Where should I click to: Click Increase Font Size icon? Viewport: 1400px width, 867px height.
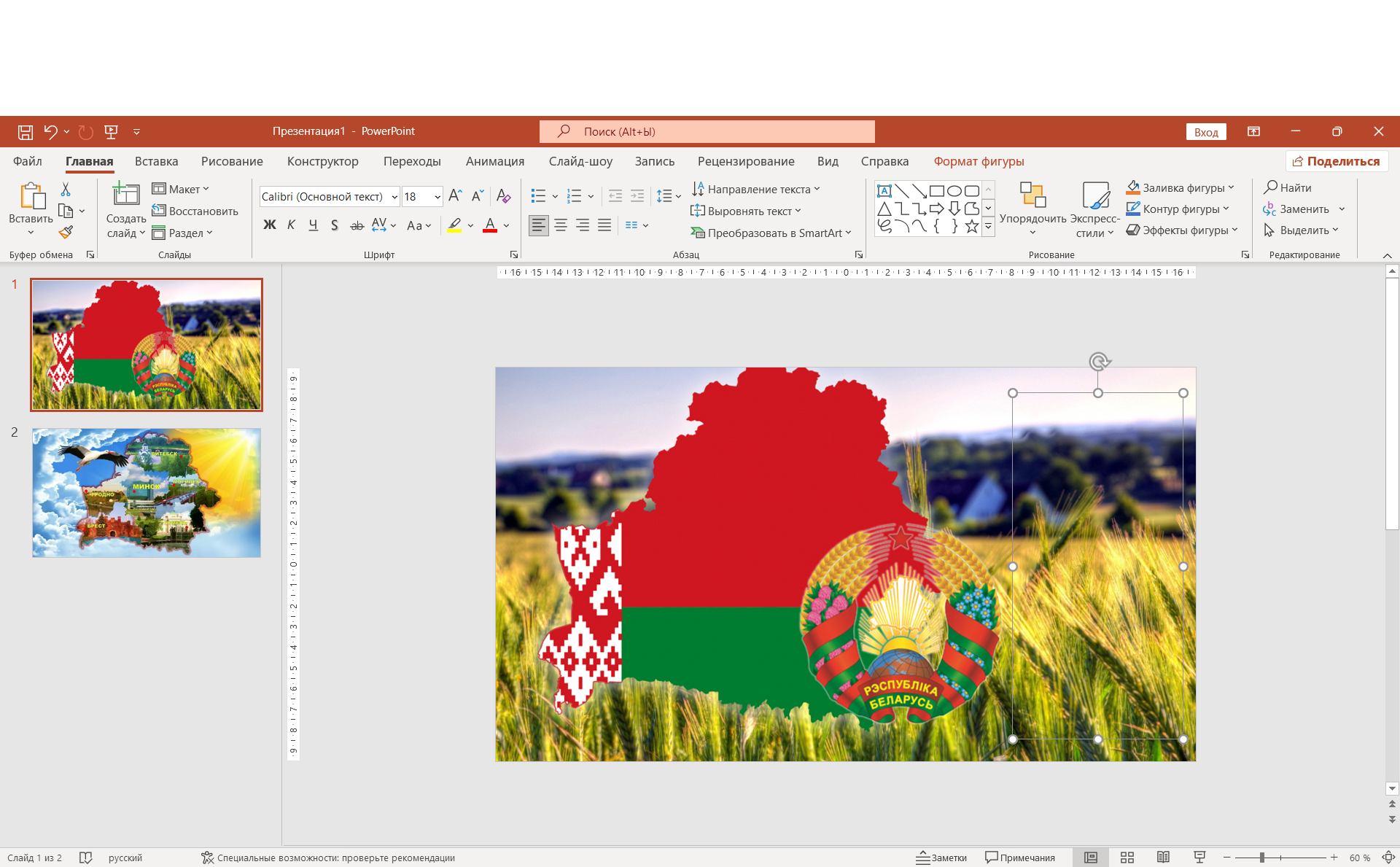(x=455, y=196)
